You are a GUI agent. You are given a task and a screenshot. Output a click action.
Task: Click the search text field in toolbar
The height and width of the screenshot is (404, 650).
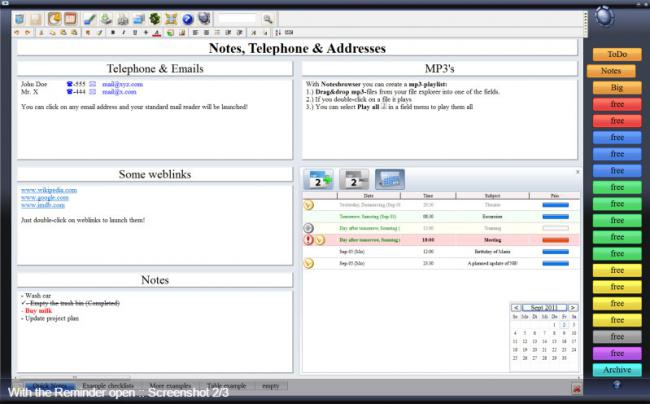point(238,19)
